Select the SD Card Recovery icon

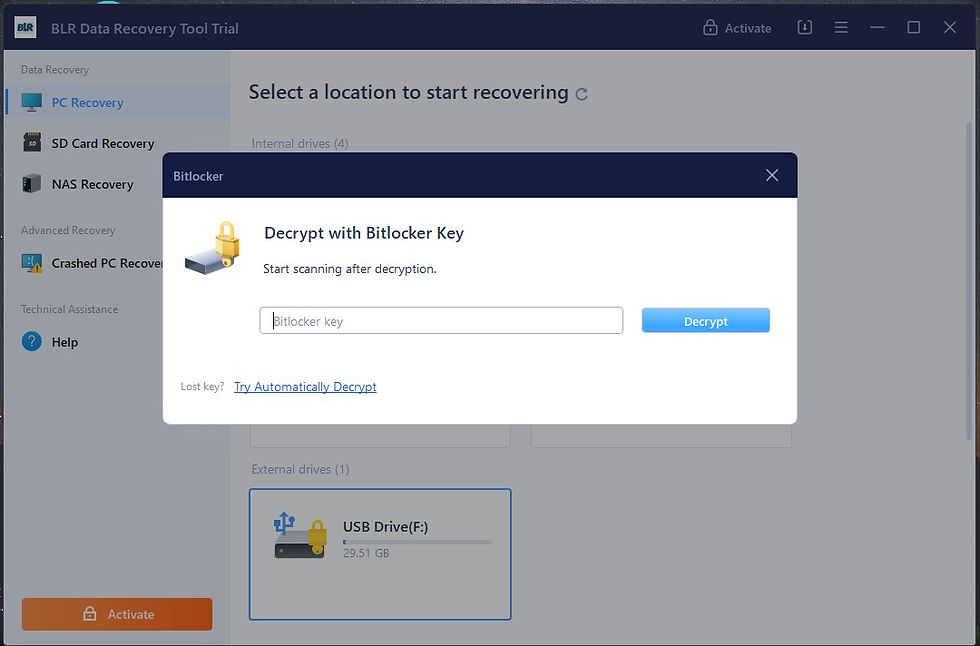pos(32,142)
